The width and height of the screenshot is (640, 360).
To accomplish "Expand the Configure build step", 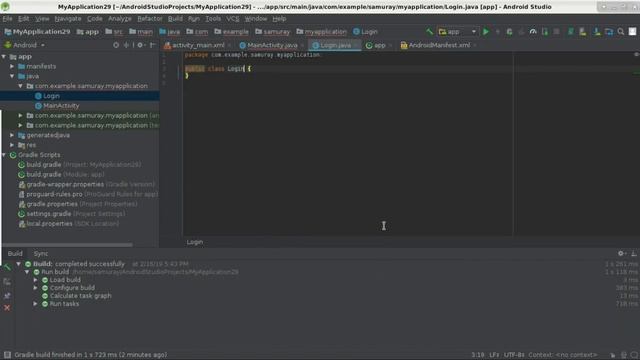I will click(x=36, y=288).
